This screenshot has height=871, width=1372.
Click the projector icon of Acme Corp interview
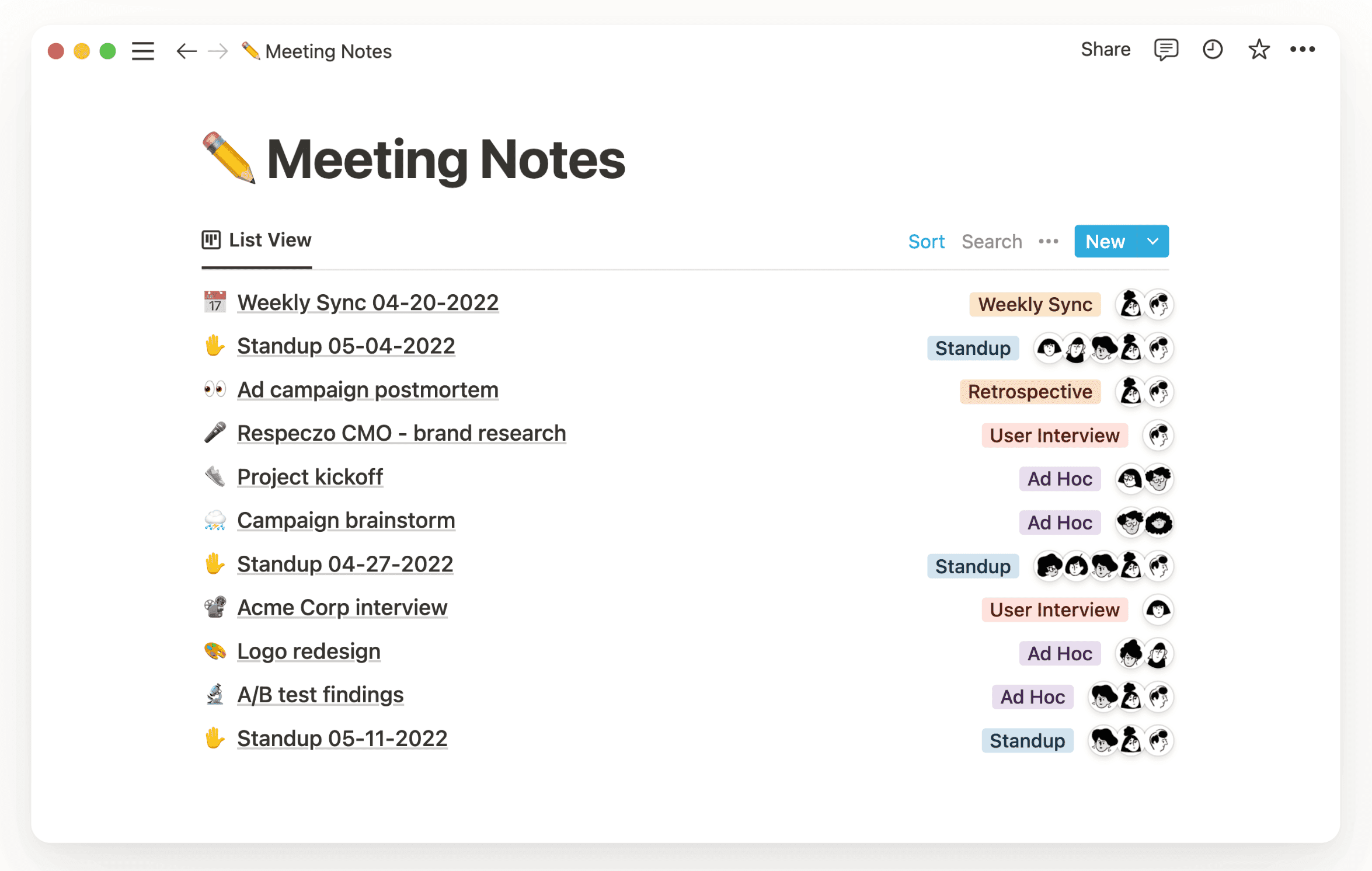(215, 607)
